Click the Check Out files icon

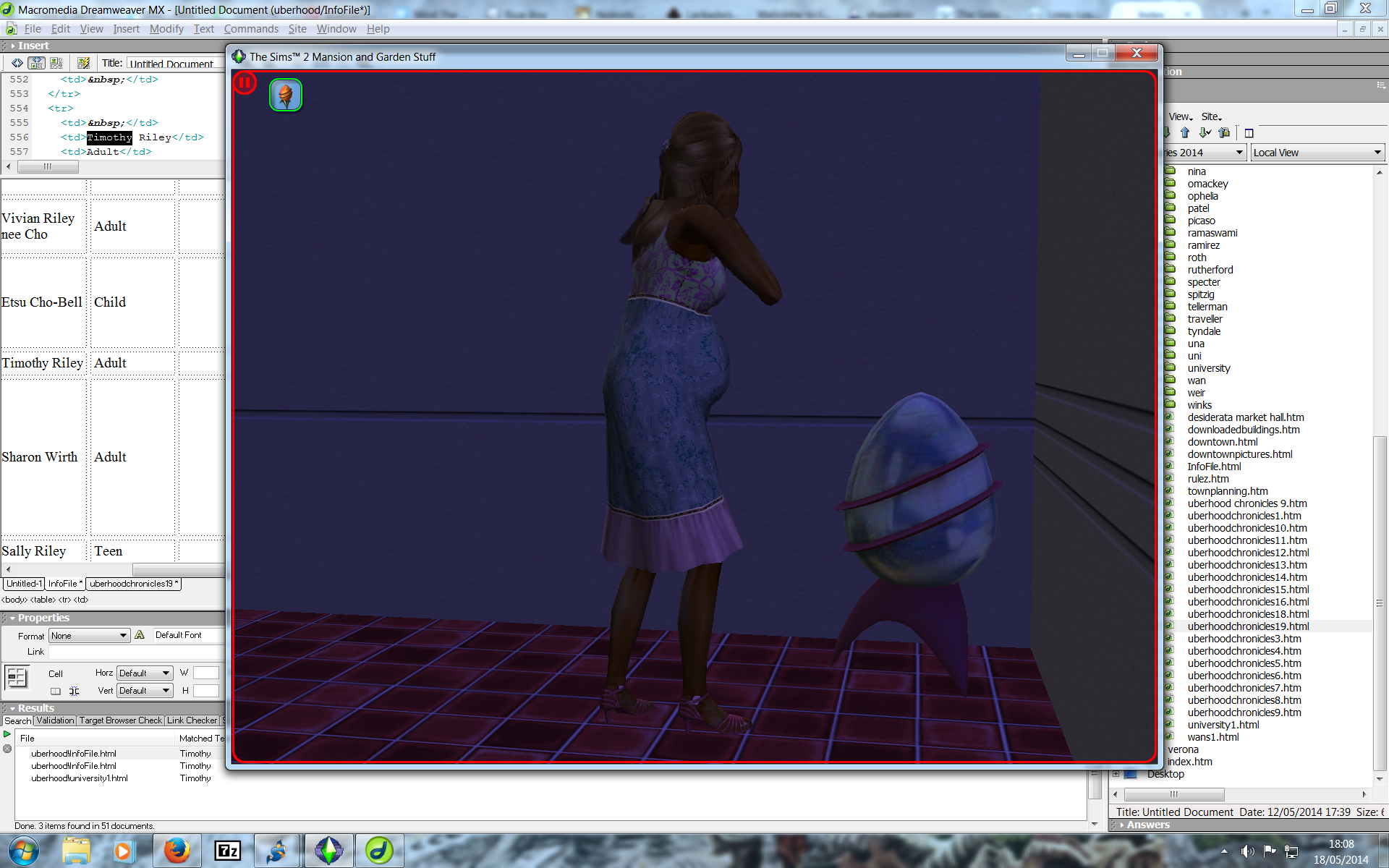1205,133
